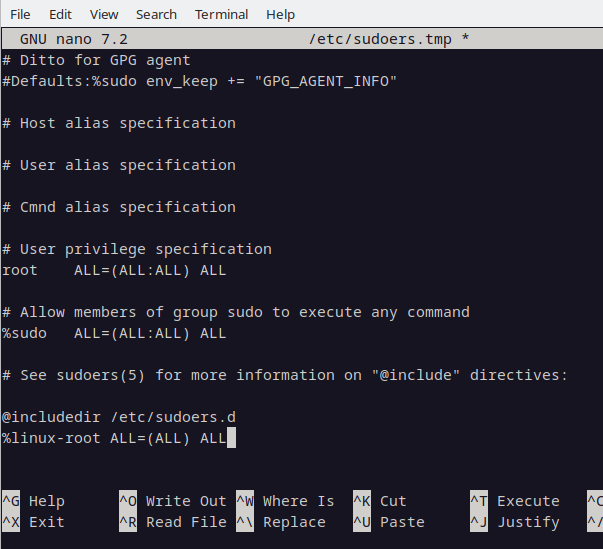Open the Terminal menu

click(x=221, y=15)
